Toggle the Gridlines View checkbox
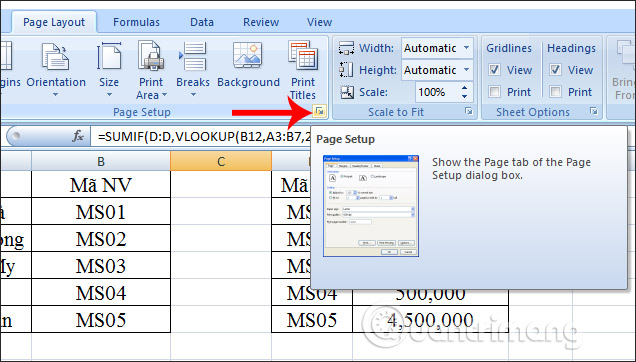Image resolution: width=636 pixels, height=362 pixels. pyautogui.click(x=494, y=70)
